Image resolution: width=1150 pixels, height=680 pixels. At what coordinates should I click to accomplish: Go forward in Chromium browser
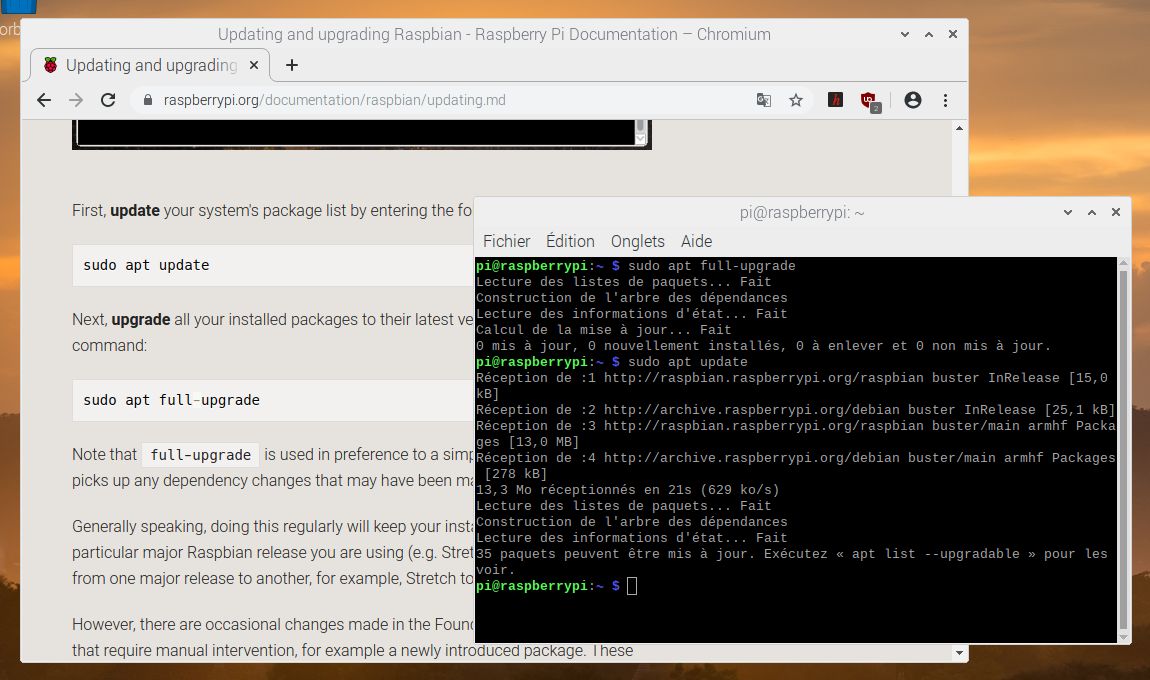point(76,100)
